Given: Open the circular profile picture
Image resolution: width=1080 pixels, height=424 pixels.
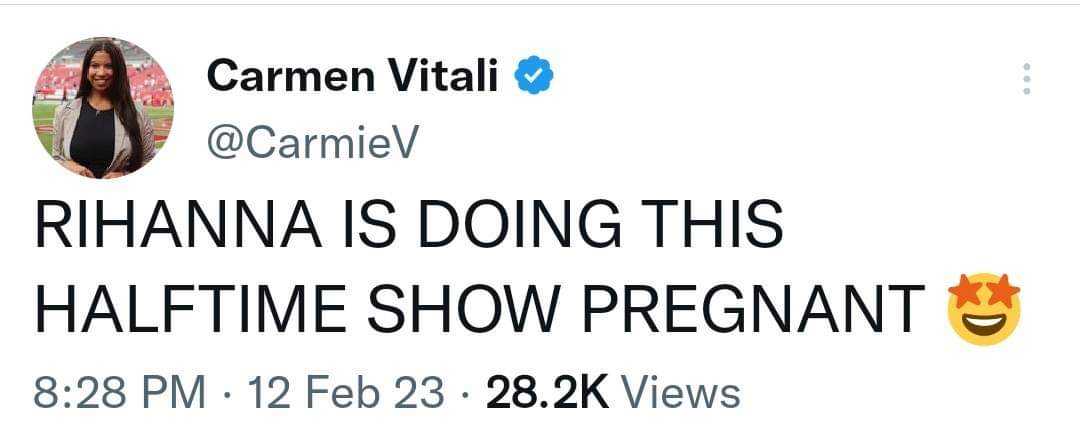Looking at the screenshot, I should pyautogui.click(x=103, y=108).
